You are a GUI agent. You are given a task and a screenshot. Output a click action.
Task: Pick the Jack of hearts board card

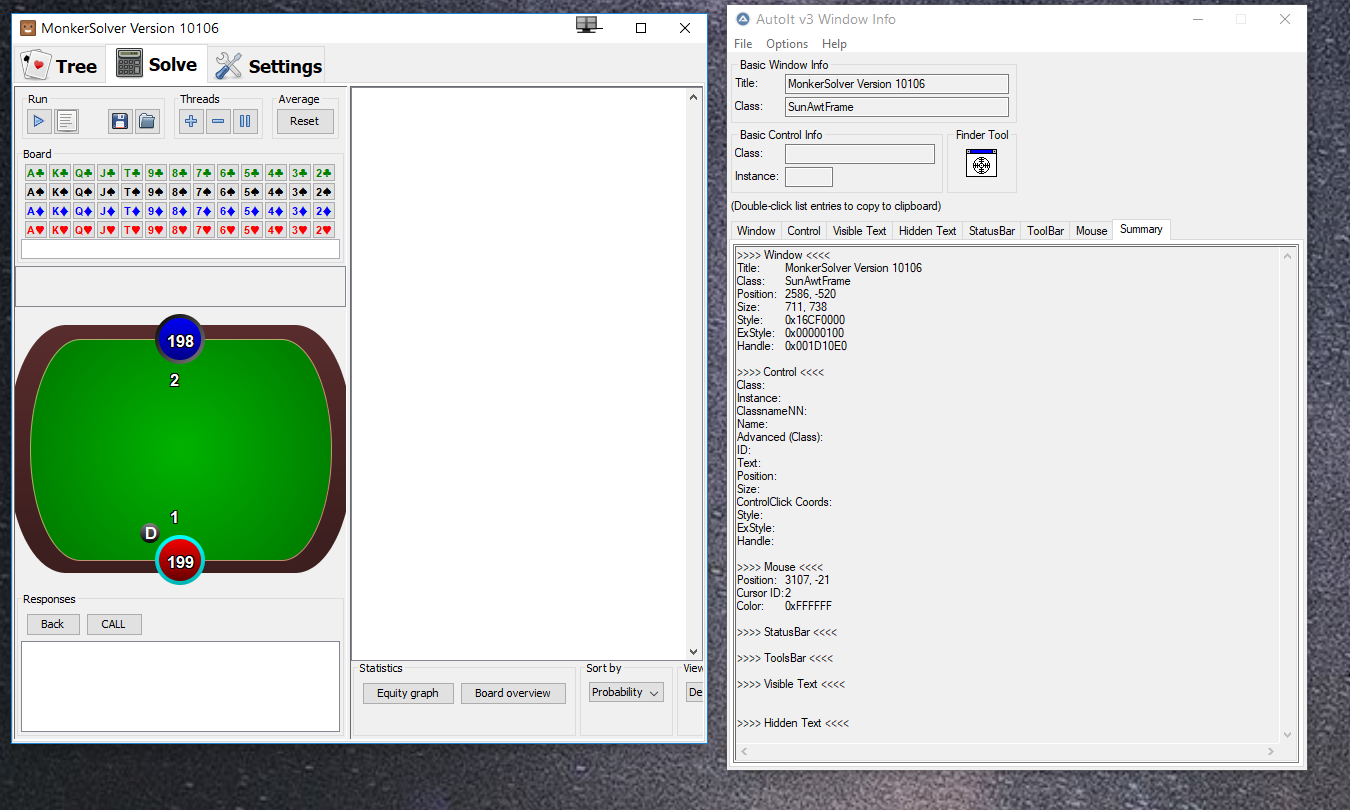click(x=108, y=230)
